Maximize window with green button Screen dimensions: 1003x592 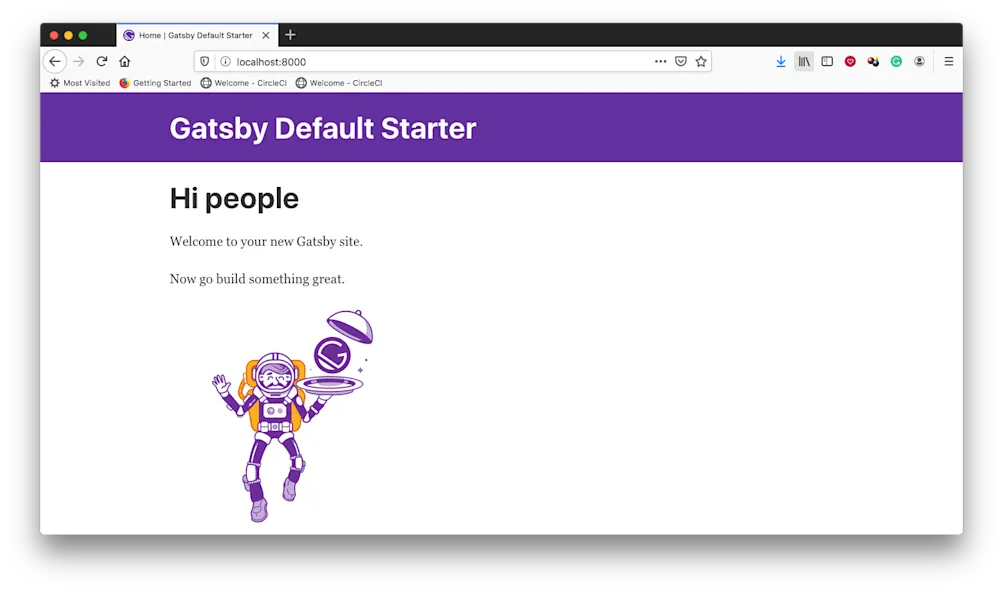coord(83,35)
